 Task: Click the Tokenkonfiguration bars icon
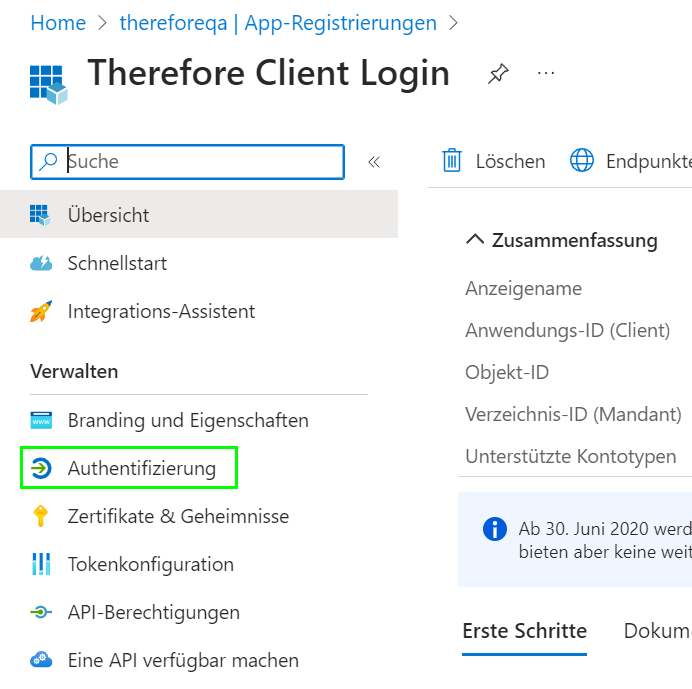pos(41,564)
